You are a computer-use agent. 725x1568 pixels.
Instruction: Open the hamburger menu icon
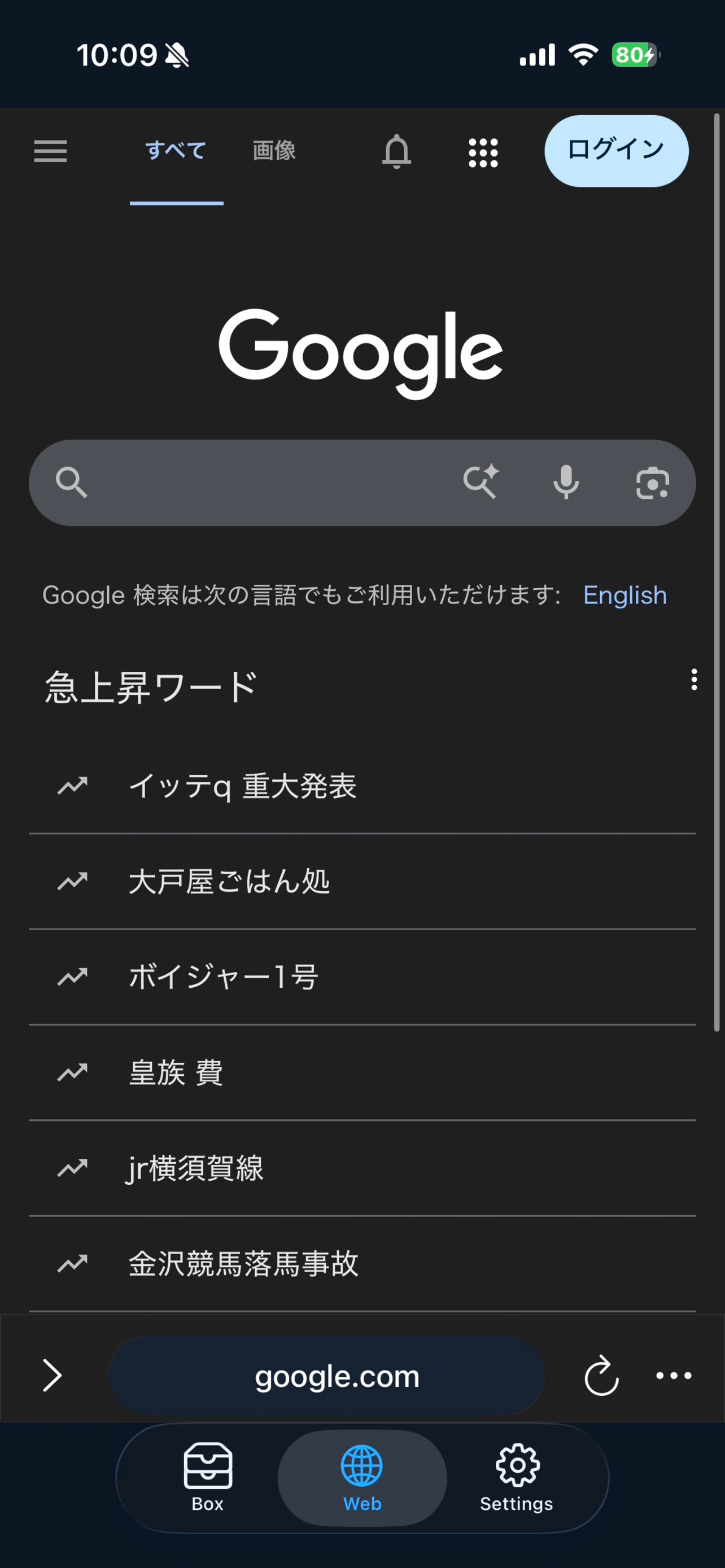(x=50, y=151)
